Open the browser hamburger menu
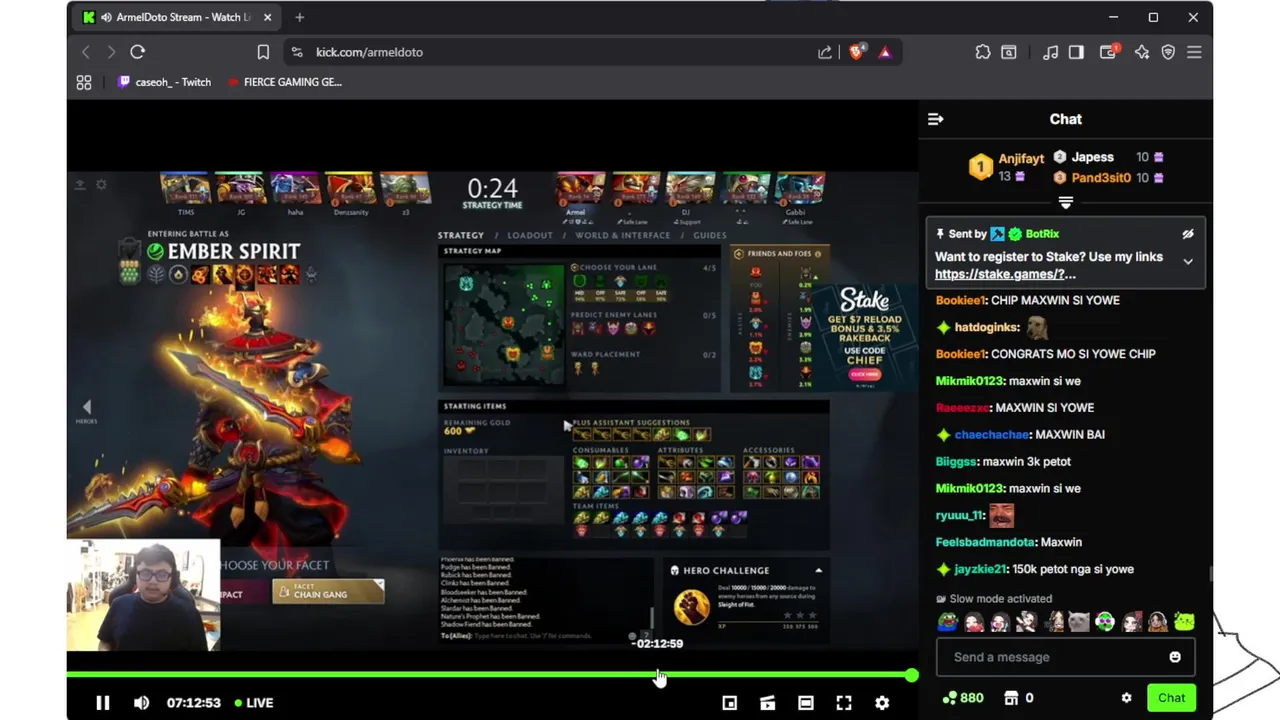This screenshot has height=720, width=1280. tap(1194, 52)
